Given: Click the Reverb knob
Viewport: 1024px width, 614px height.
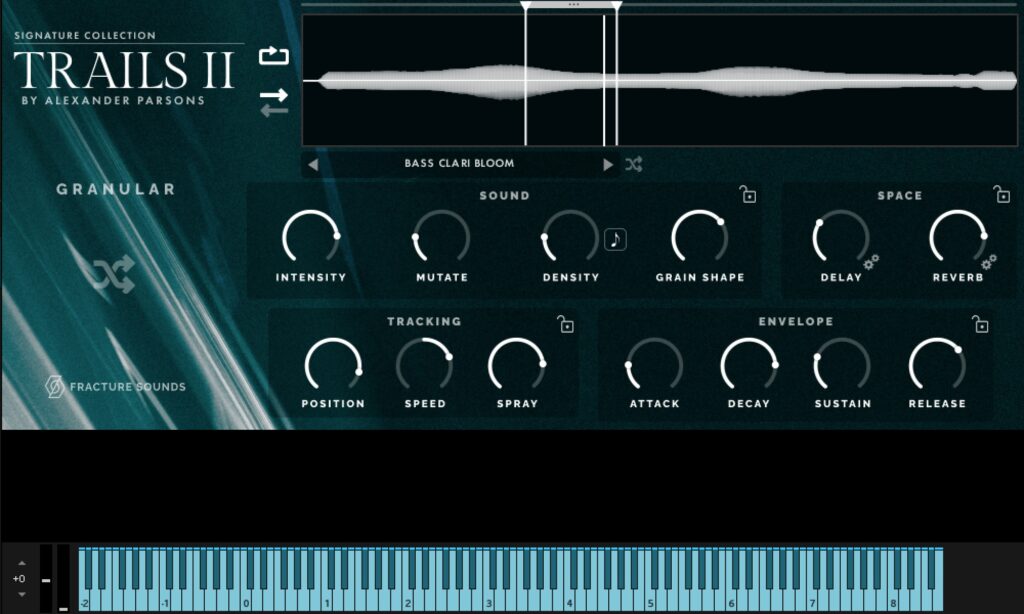Looking at the screenshot, I should tap(958, 238).
